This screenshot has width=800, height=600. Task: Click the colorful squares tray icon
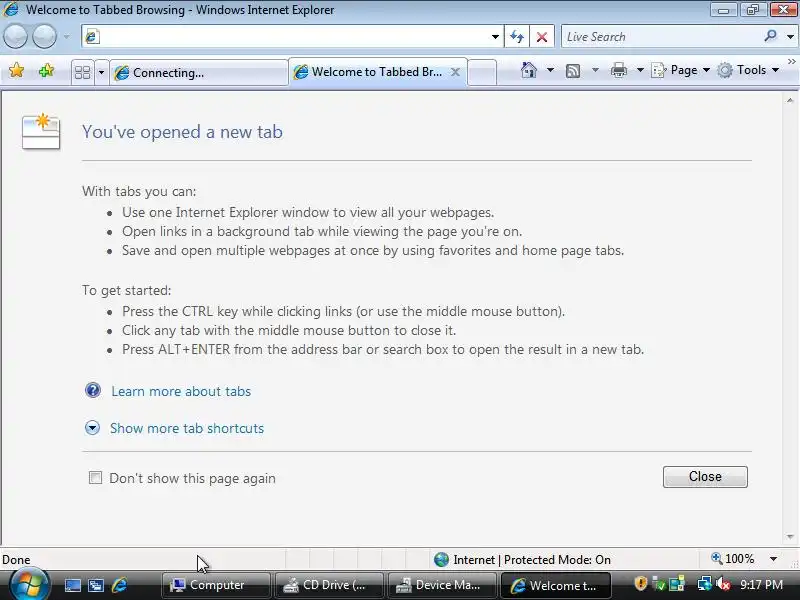pyautogui.click(x=677, y=584)
